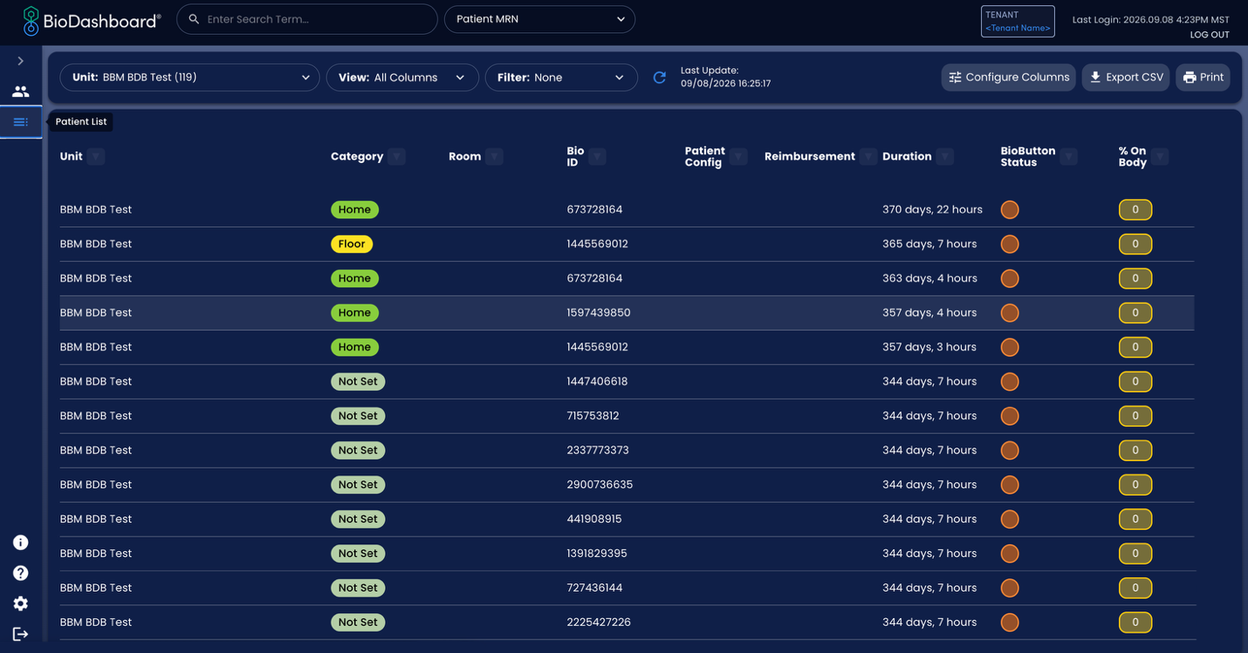
Task: Click Bio ID 1391829395
Action: (597, 553)
